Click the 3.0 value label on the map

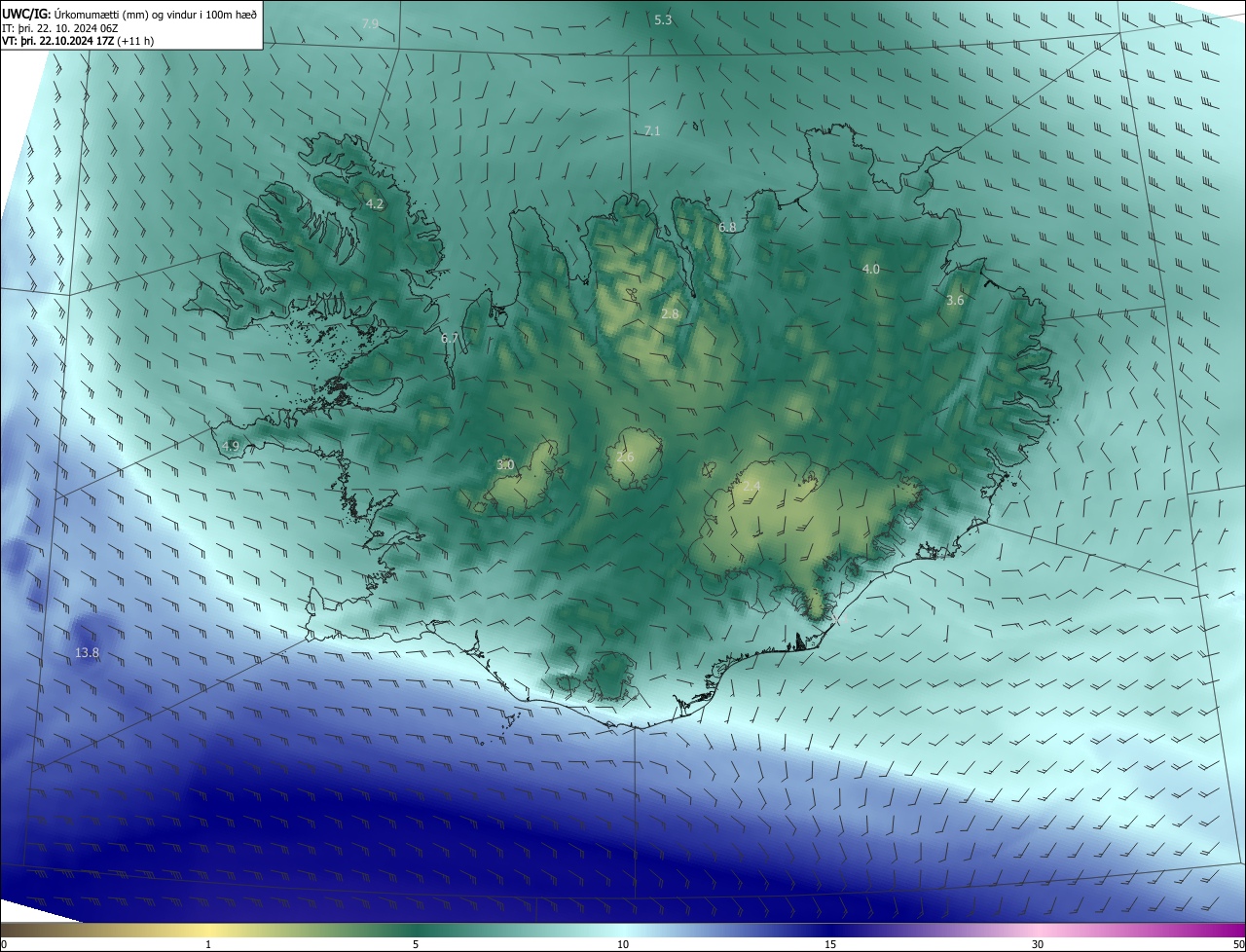point(505,465)
